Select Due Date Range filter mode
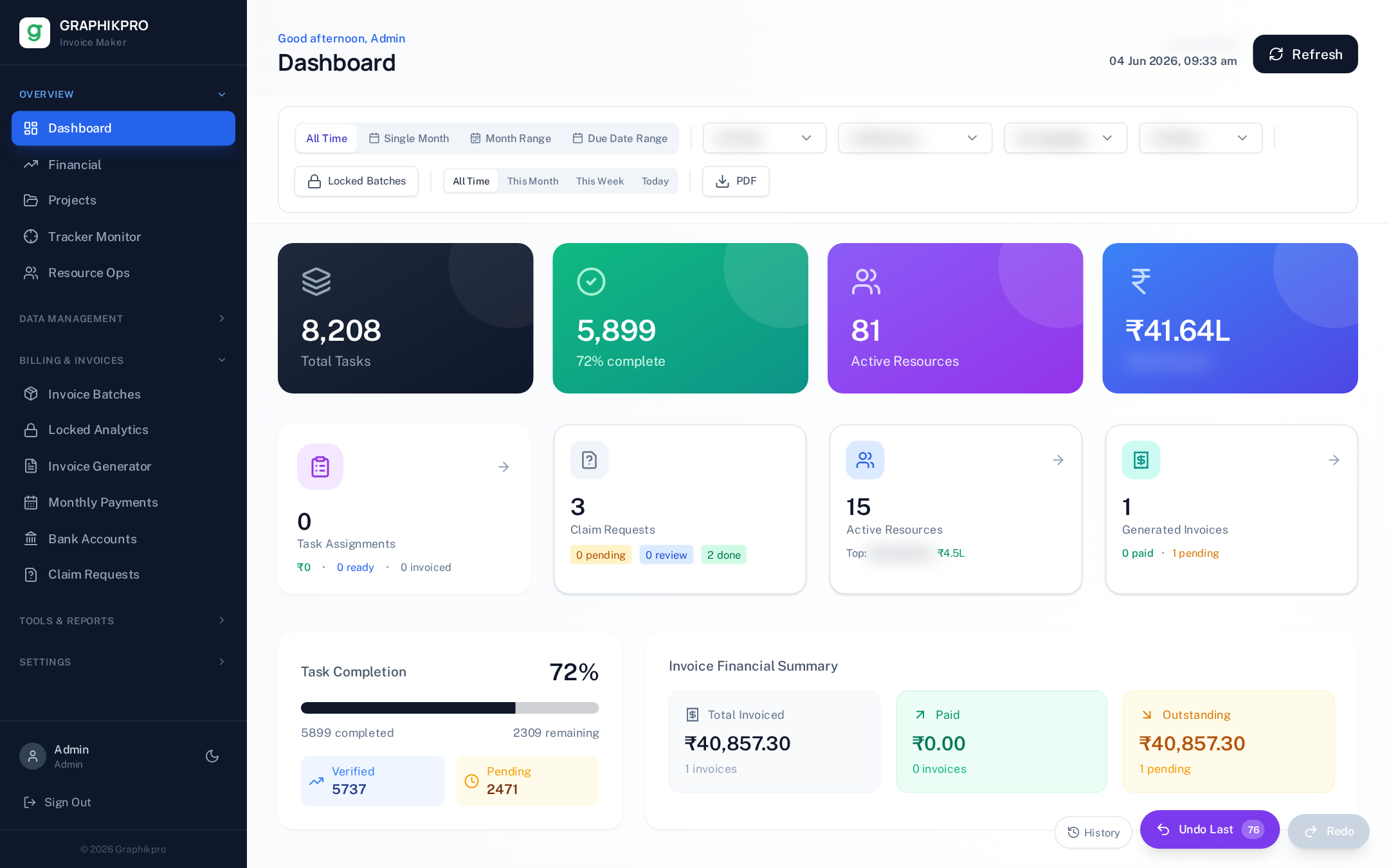 point(620,138)
